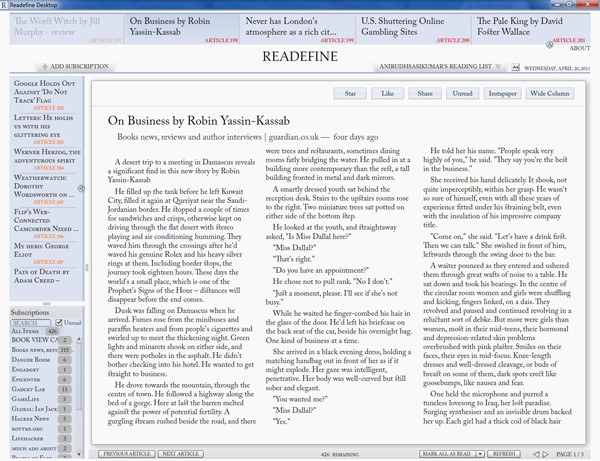
Task: Open The Worst Witch article tab
Action: [x=67, y=29]
